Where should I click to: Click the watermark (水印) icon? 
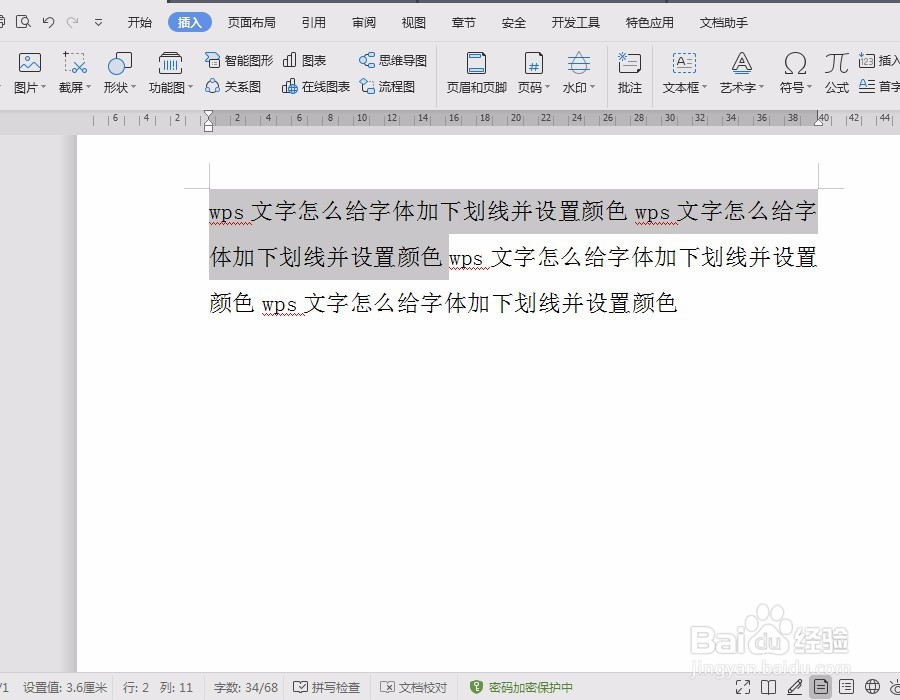tap(578, 63)
